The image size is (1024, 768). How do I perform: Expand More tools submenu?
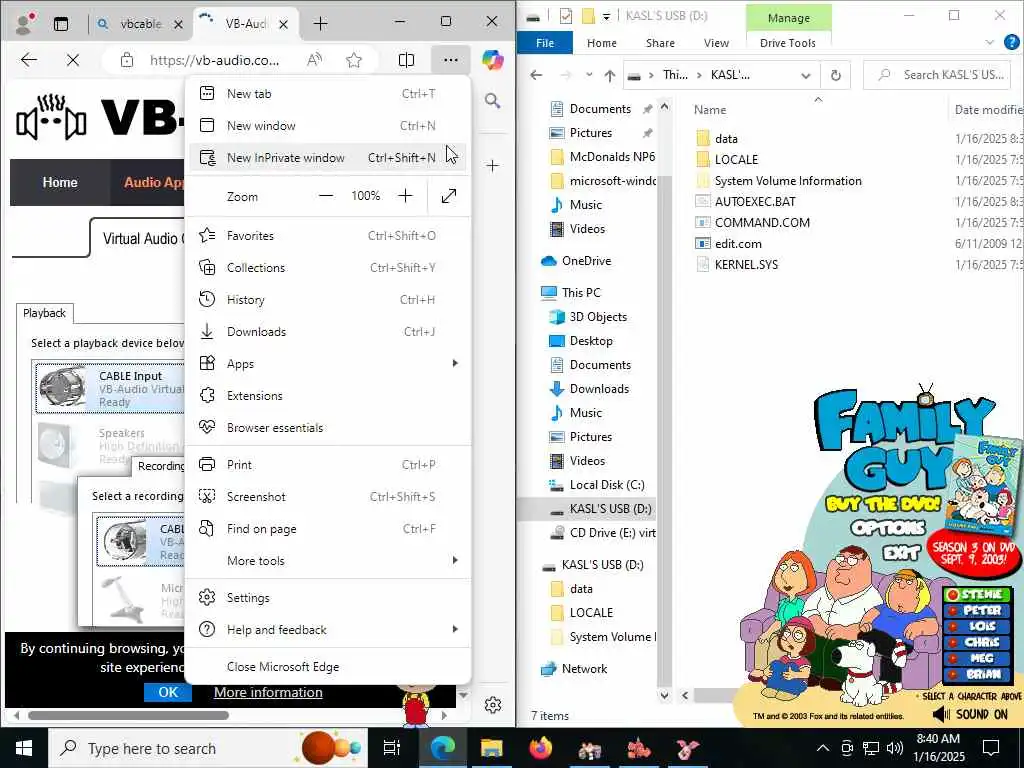(328, 561)
